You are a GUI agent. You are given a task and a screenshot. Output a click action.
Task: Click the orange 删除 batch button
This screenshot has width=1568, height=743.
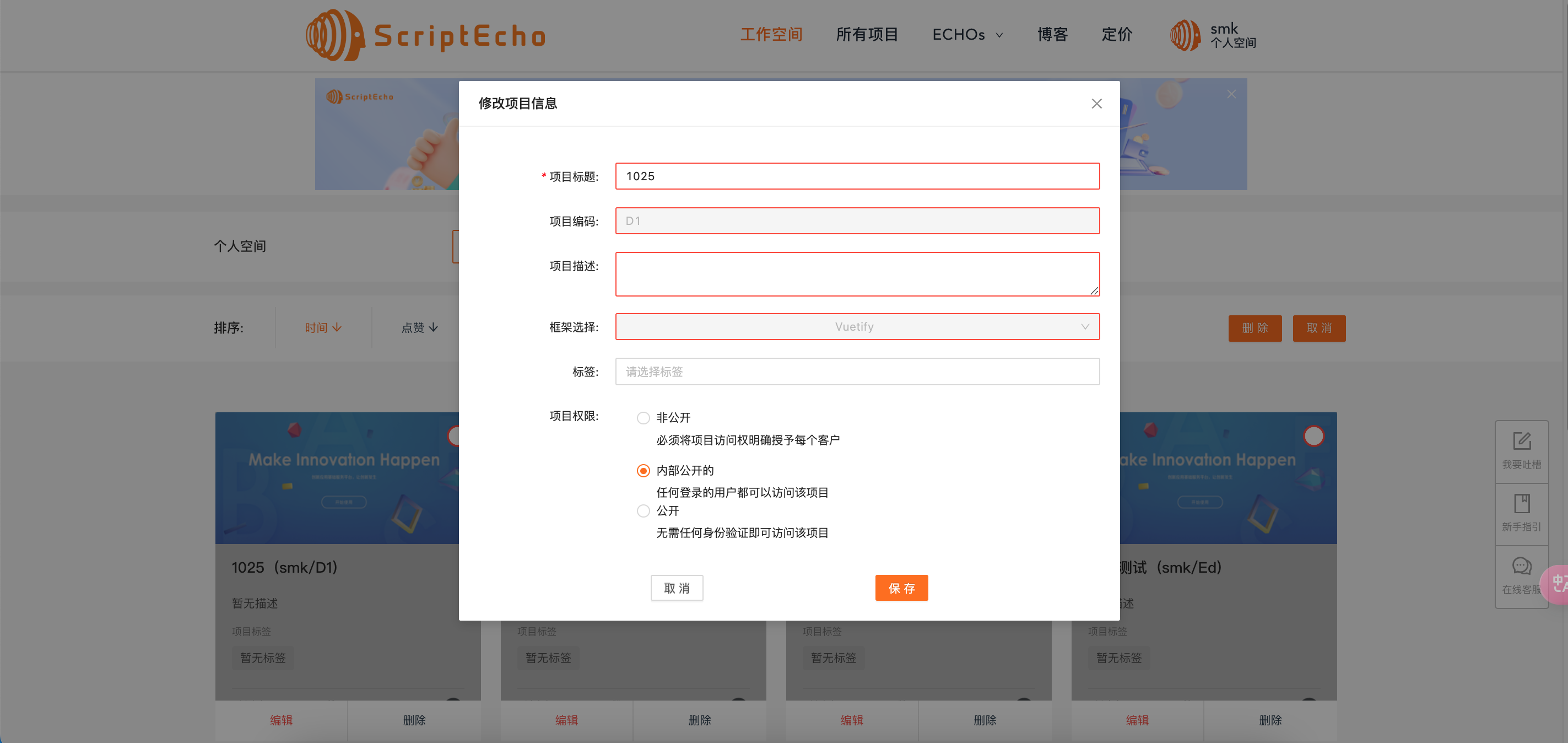coord(1255,329)
